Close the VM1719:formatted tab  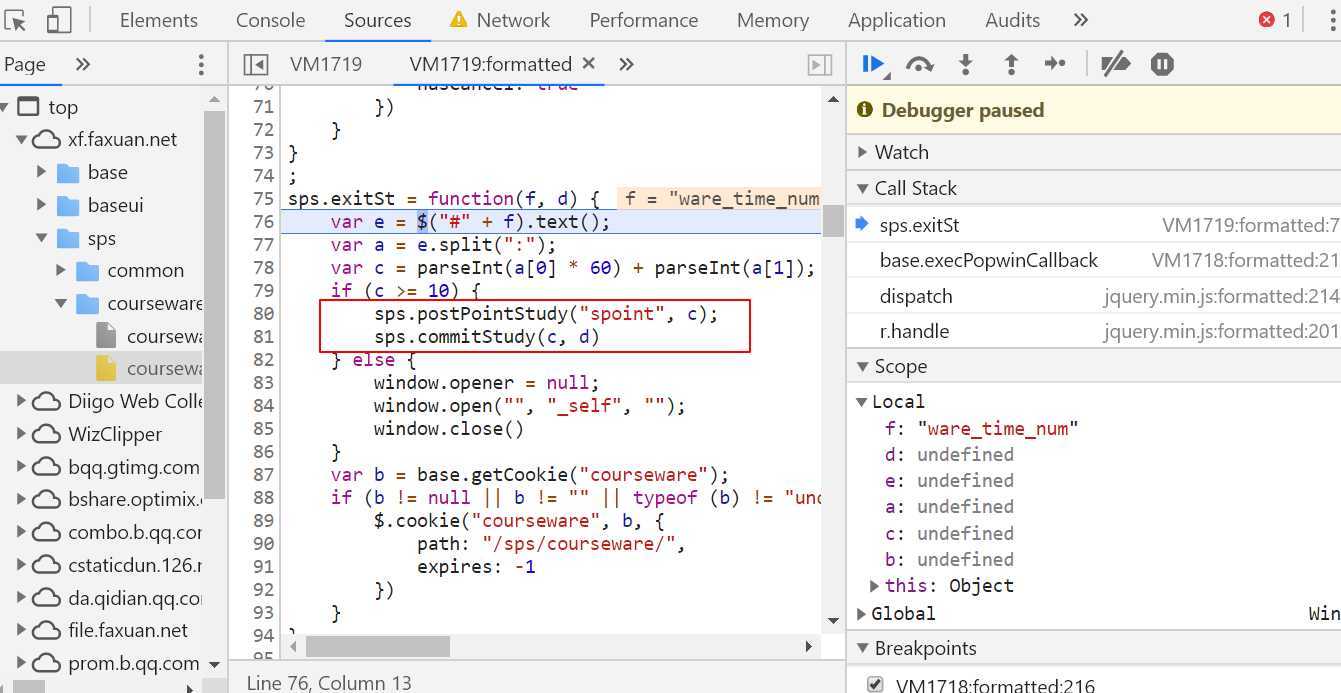(589, 63)
